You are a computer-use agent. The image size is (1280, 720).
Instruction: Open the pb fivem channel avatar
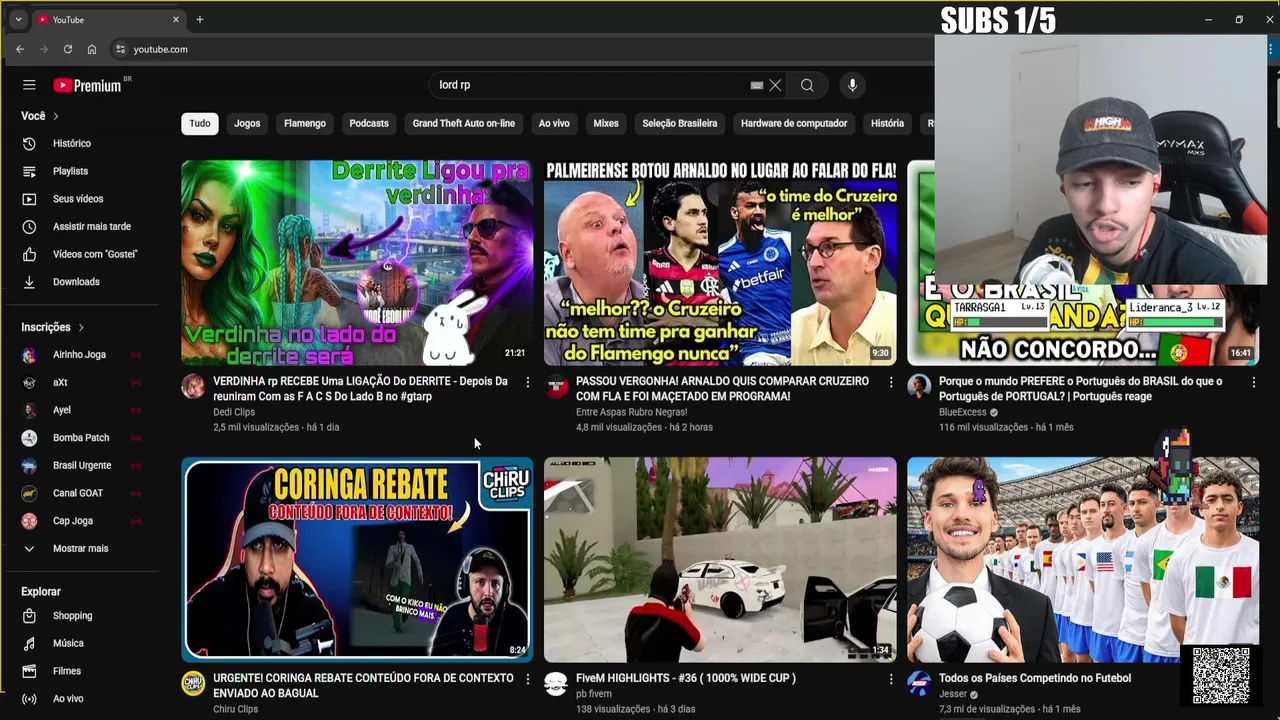[556, 684]
